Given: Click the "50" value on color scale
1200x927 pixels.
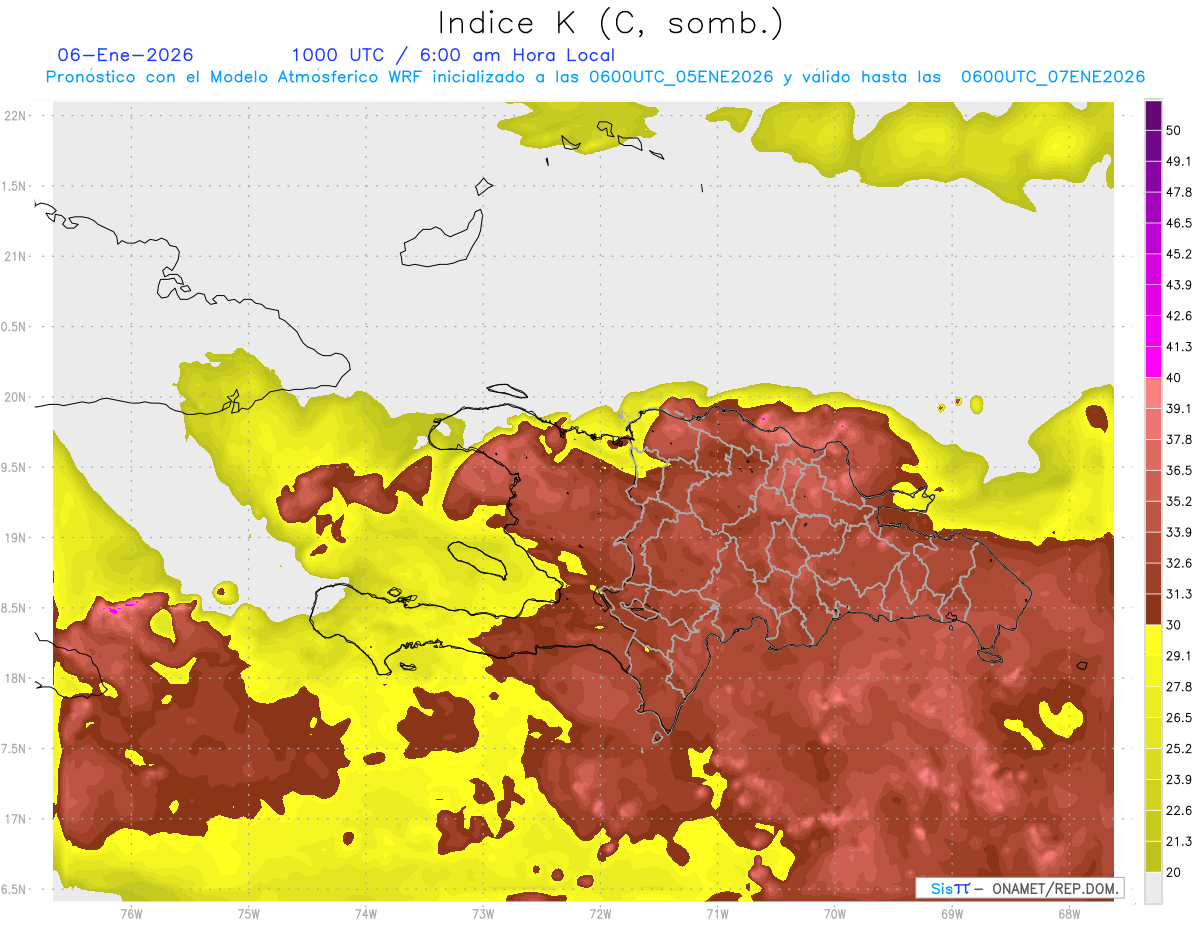Looking at the screenshot, I should point(1174,131).
